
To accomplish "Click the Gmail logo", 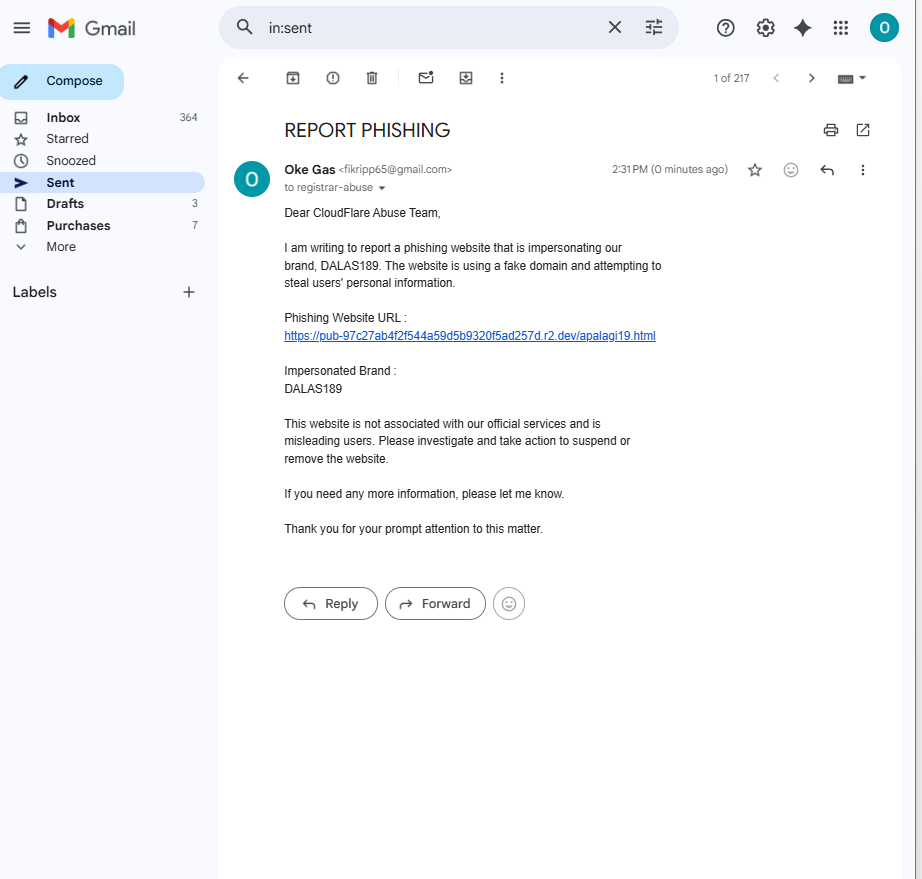I will (92, 28).
